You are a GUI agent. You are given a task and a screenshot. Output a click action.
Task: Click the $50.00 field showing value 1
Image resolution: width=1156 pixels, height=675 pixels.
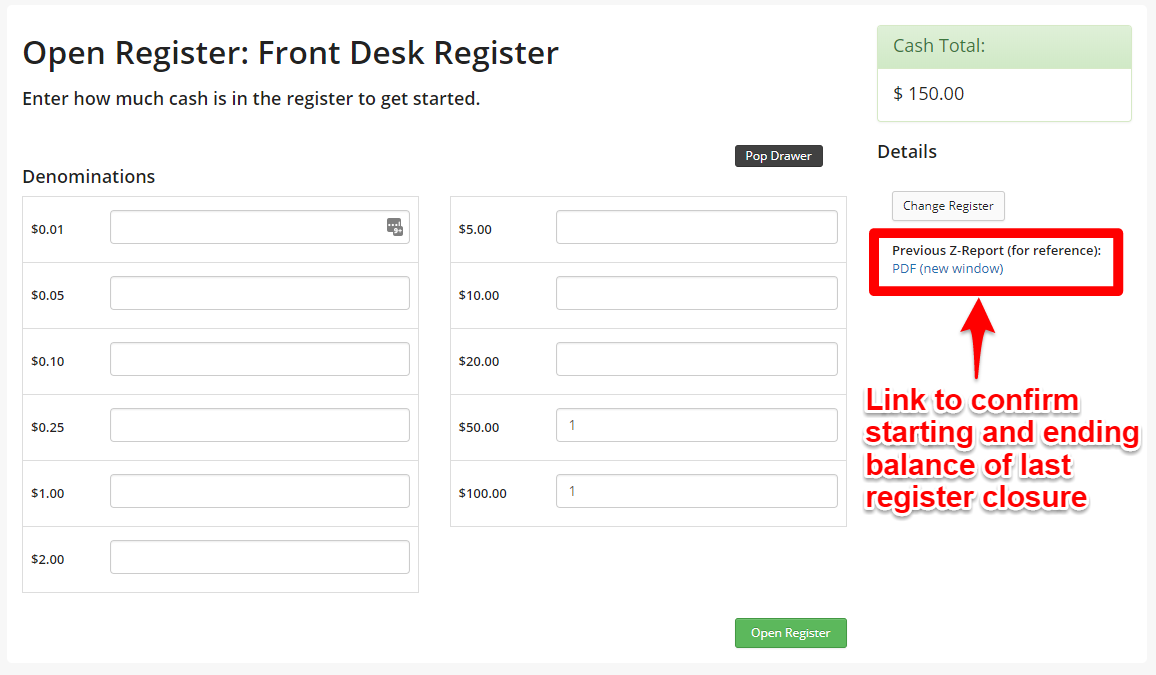pyautogui.click(x=696, y=425)
